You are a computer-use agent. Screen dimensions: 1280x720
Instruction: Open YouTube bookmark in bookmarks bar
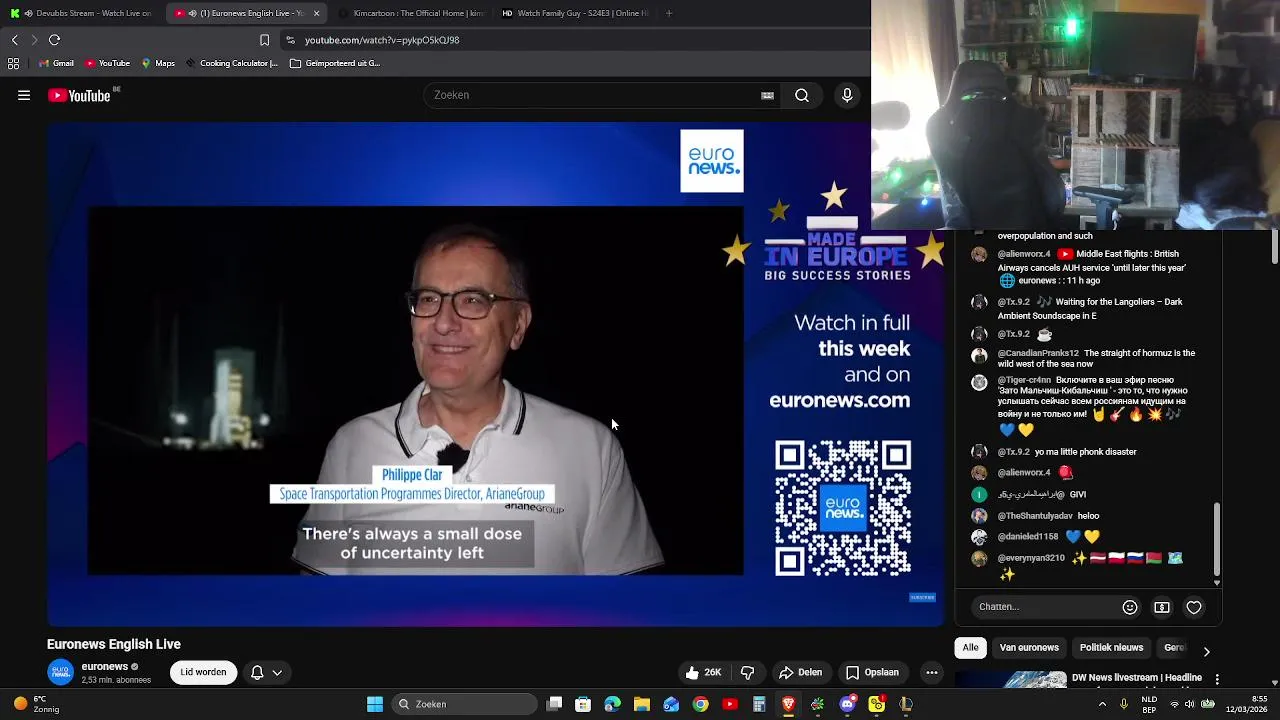pyautogui.click(x=108, y=63)
